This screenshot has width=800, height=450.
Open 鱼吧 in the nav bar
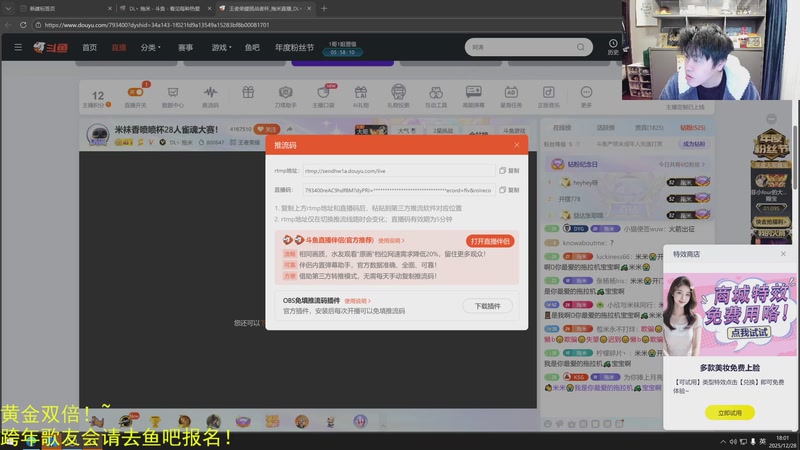tap(252, 47)
